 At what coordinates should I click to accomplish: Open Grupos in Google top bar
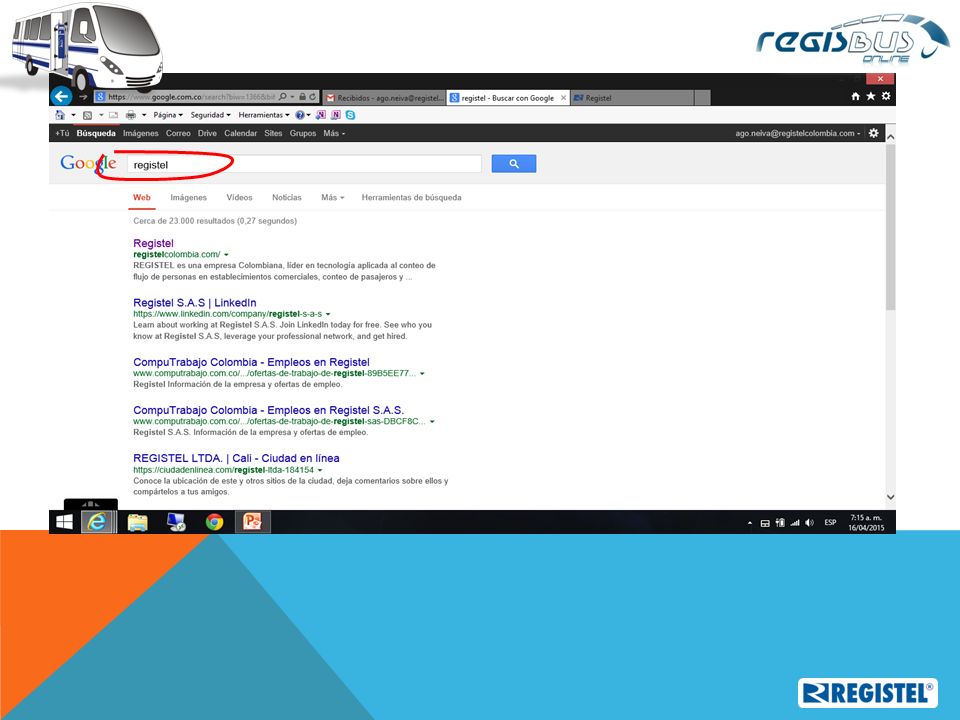click(x=303, y=133)
